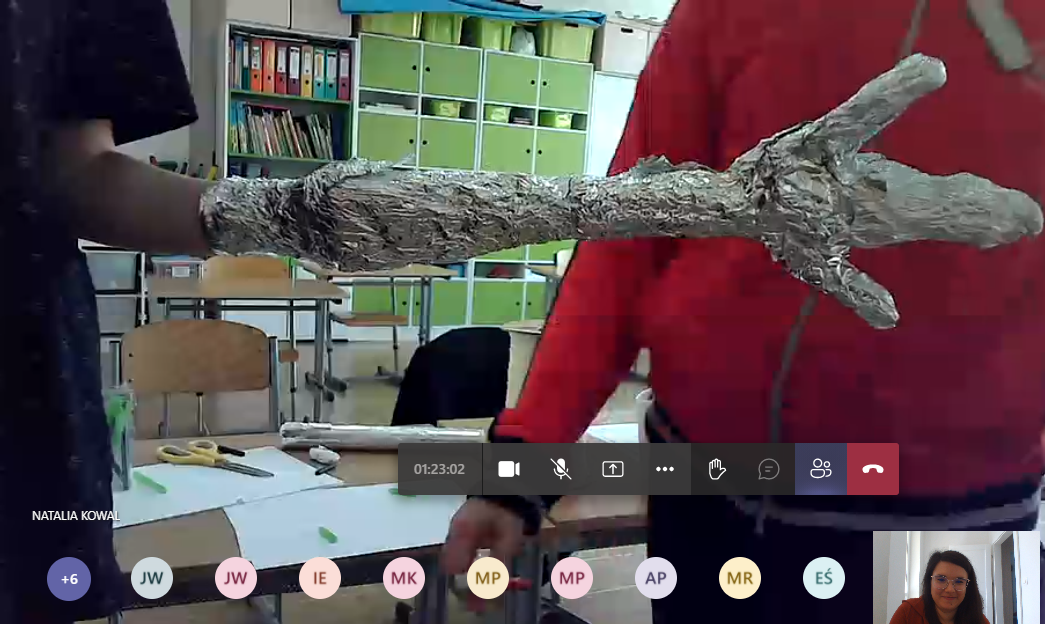The width and height of the screenshot is (1045, 624).
Task: Click the meeting duration timer 01:23:02
Action: point(440,469)
